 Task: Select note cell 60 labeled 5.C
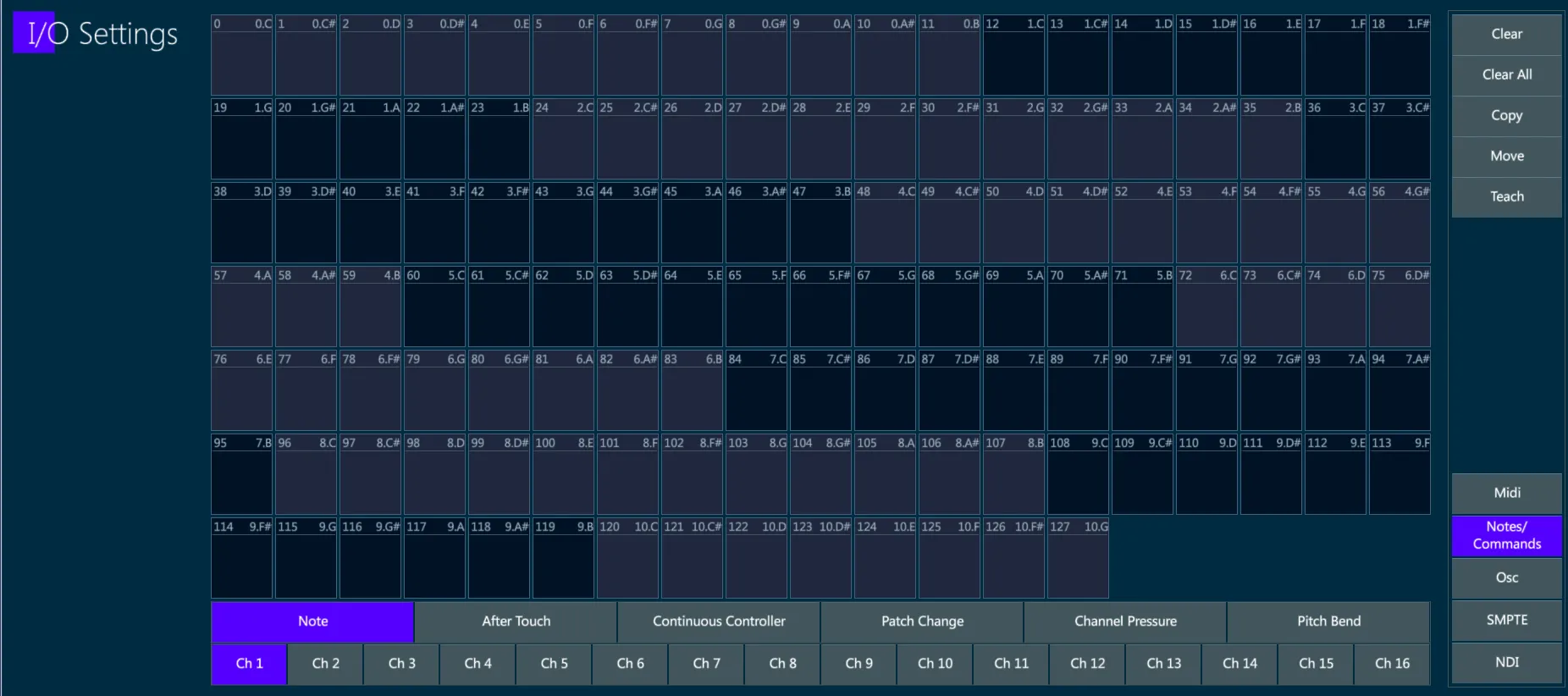click(435, 307)
